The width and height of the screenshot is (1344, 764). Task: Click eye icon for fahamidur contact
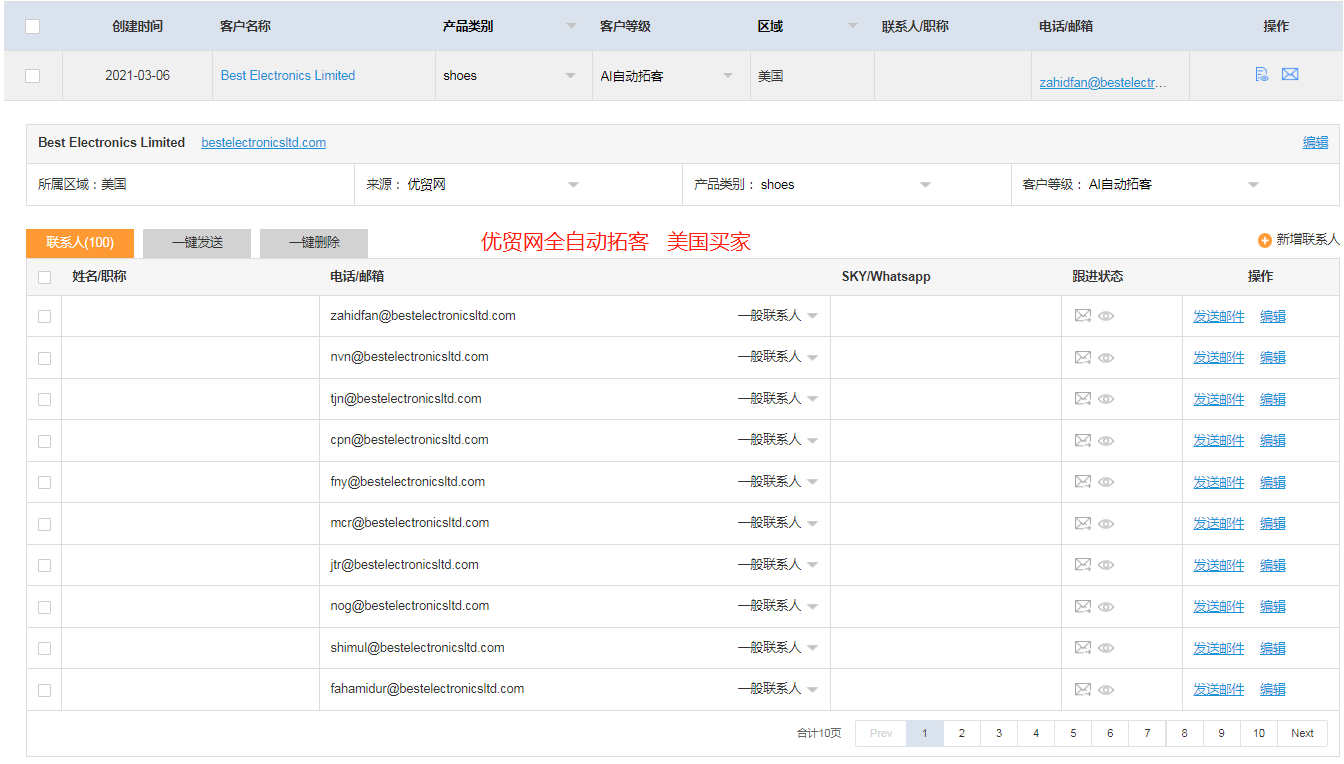1106,689
